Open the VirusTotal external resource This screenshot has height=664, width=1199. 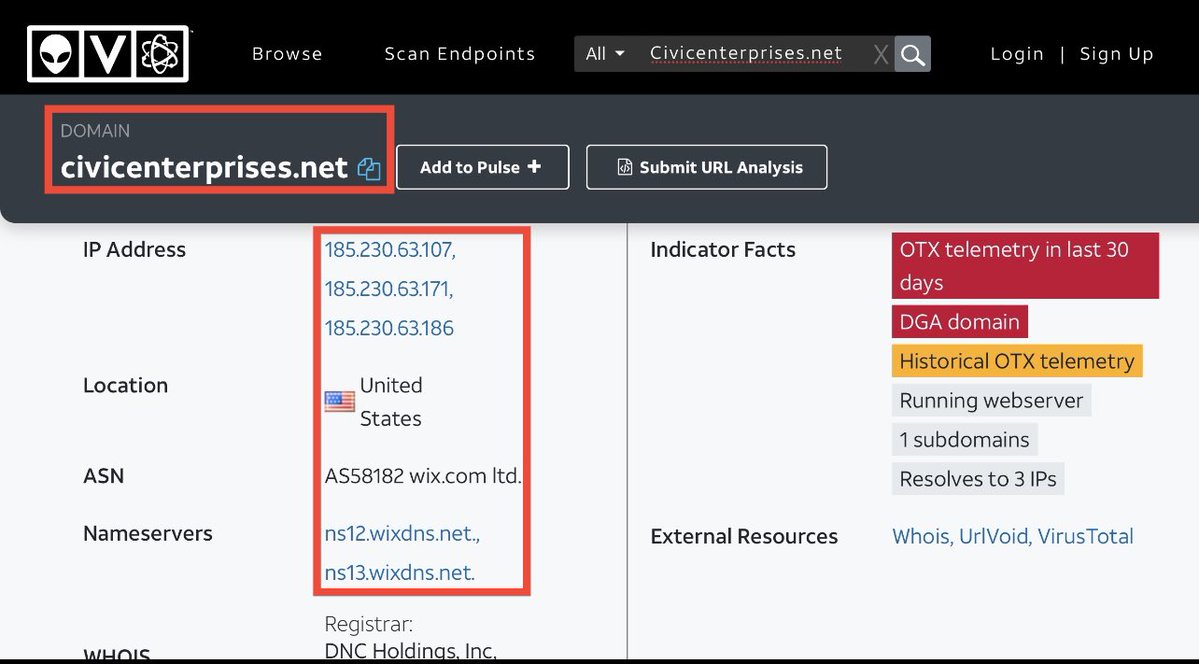[x=1085, y=537]
